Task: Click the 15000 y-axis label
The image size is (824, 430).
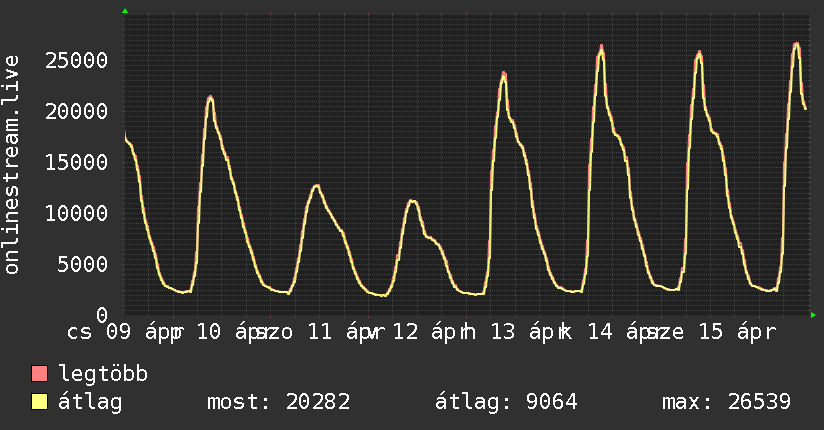Action: pos(77,162)
